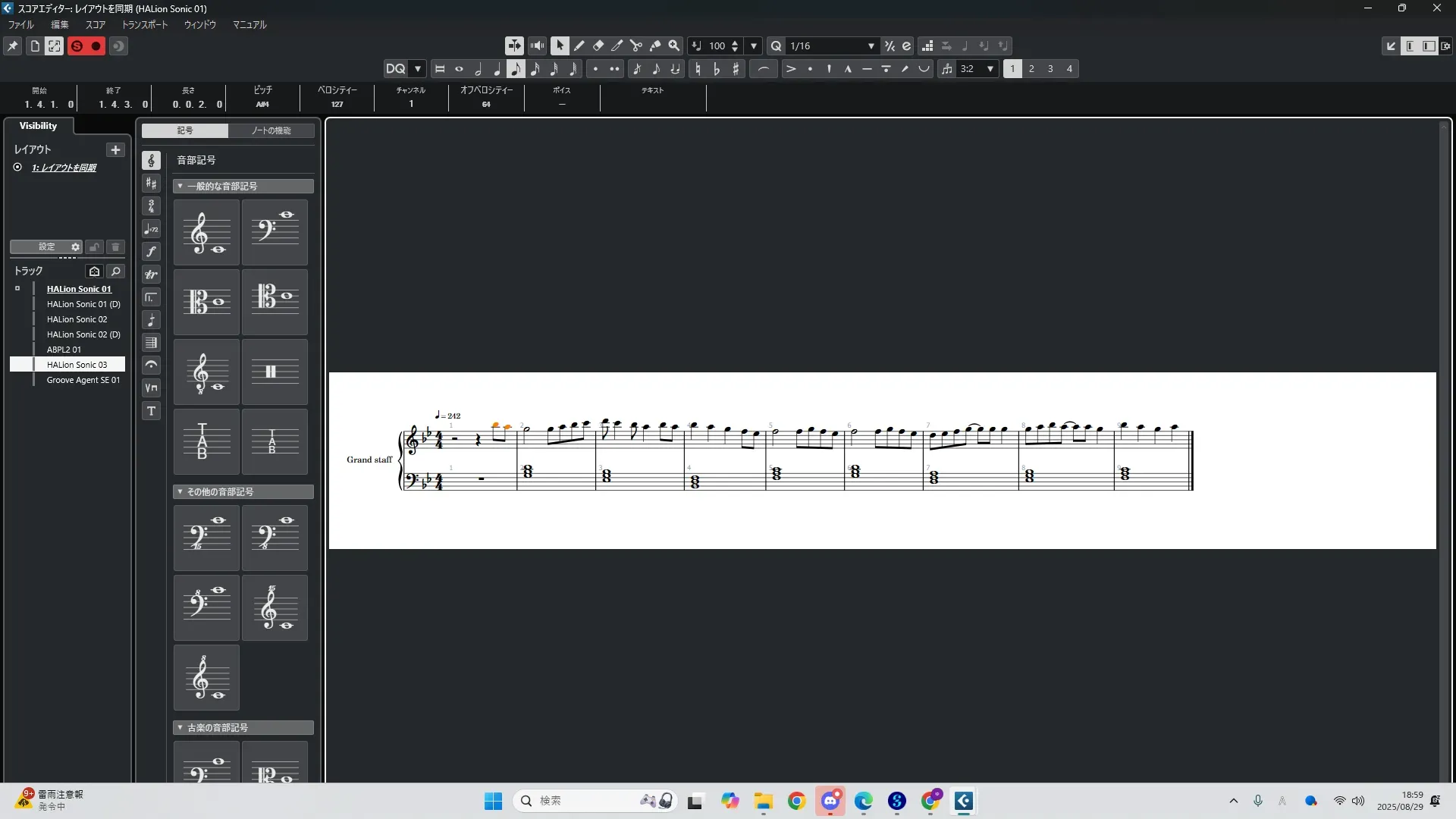Activate voice insert button 2
Viewport: 1456px width, 819px height.
(x=1031, y=69)
